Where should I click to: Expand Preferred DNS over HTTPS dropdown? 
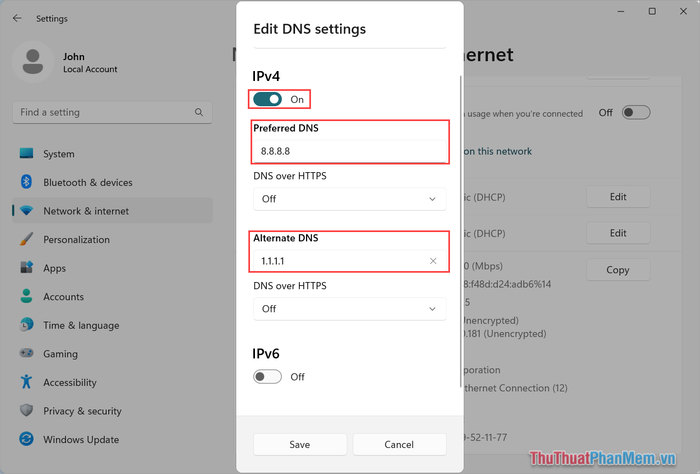(x=350, y=199)
